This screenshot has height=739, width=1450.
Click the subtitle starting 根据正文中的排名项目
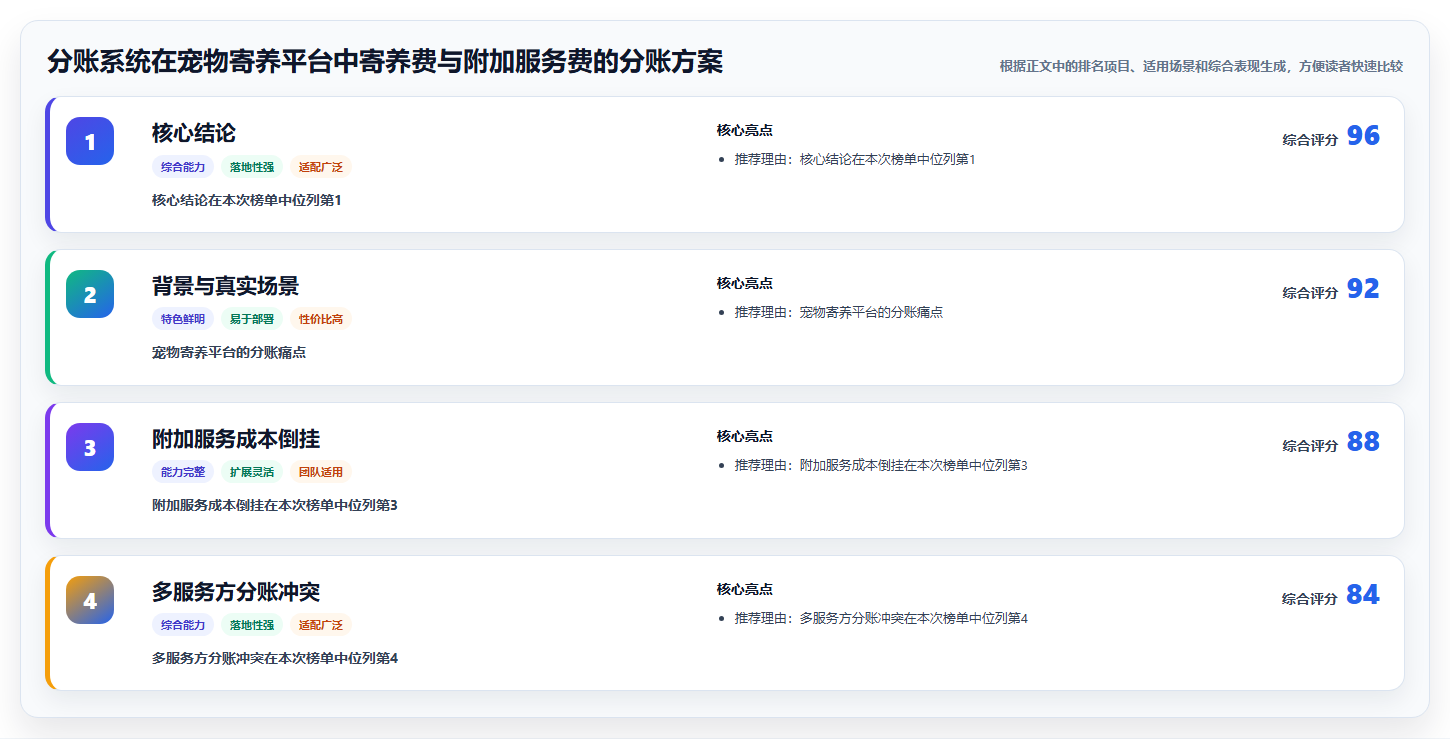click(x=1201, y=66)
